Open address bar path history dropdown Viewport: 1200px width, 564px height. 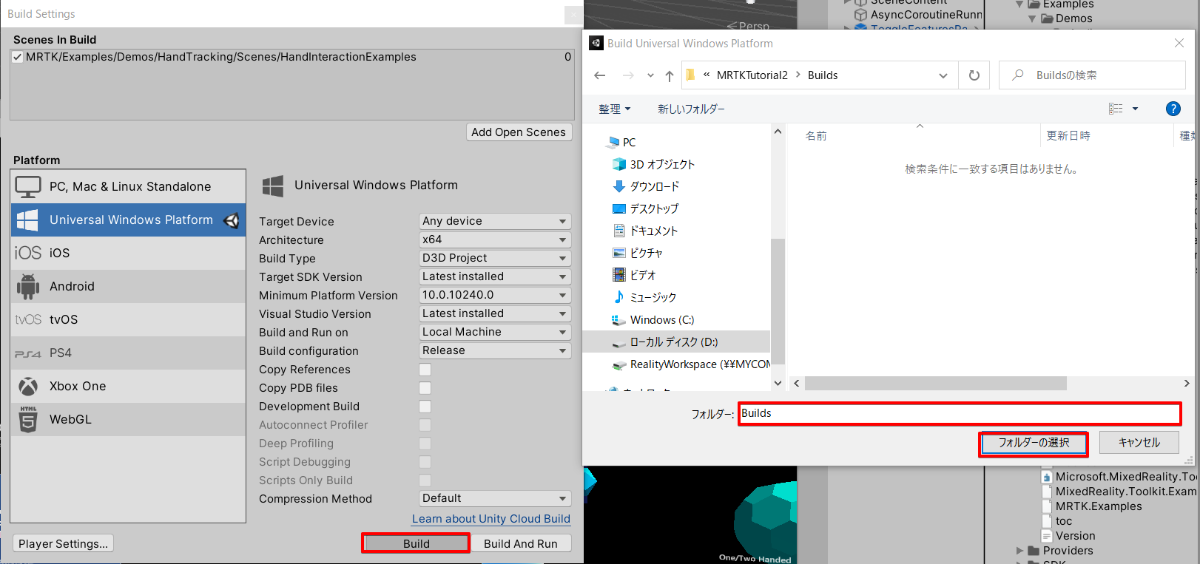(943, 75)
